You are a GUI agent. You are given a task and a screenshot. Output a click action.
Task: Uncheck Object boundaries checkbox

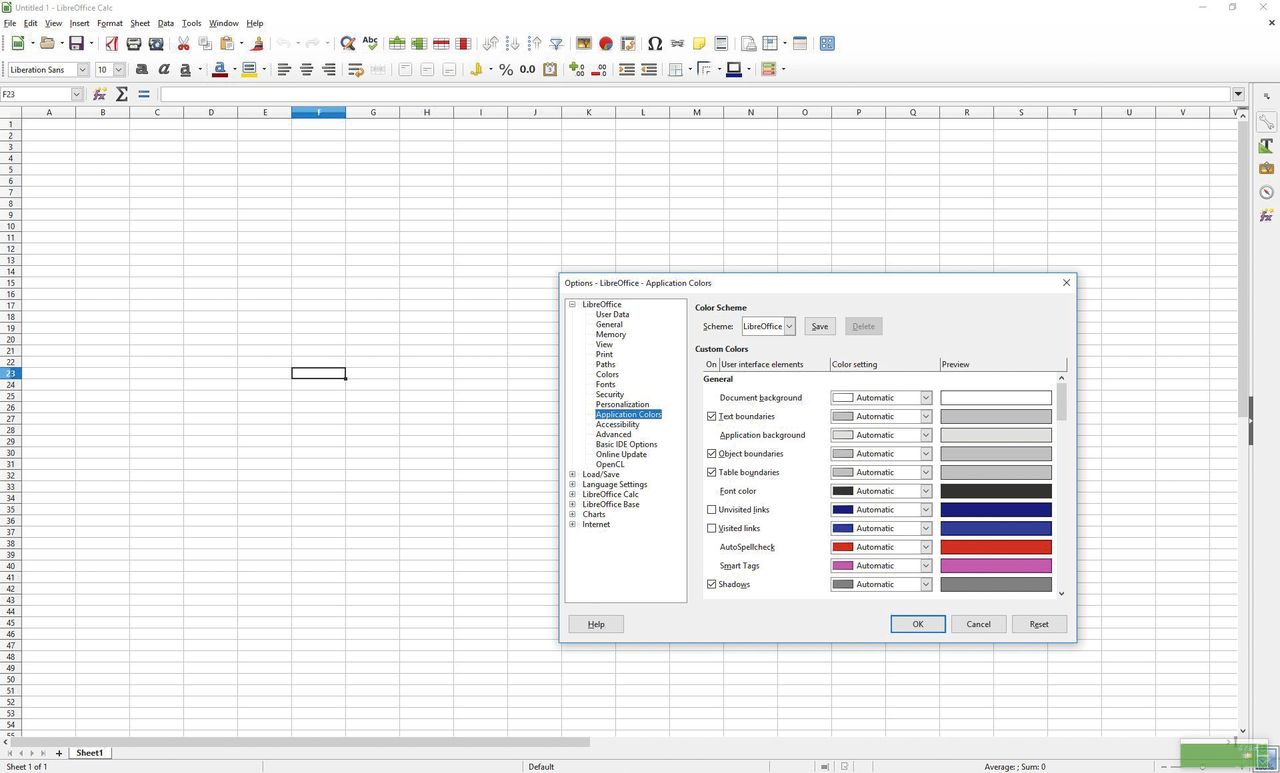coord(712,454)
